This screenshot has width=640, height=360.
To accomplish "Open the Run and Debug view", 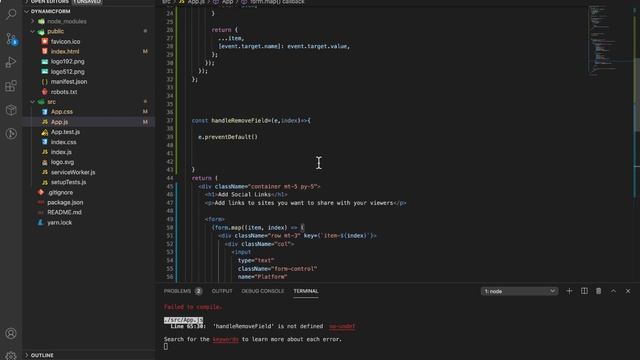I will [11, 62].
